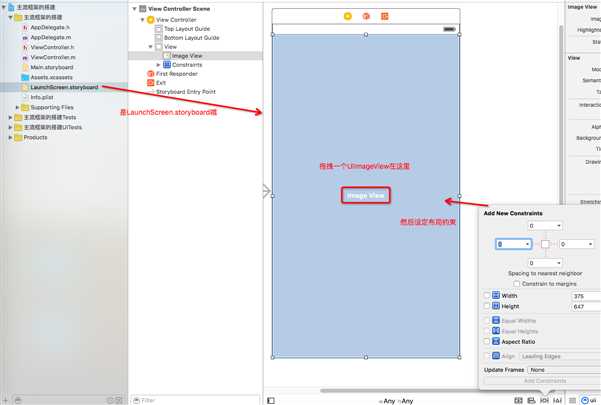Open the right spacing constraint dropdown
Viewport: 601px width, 405px height.
tap(590, 244)
